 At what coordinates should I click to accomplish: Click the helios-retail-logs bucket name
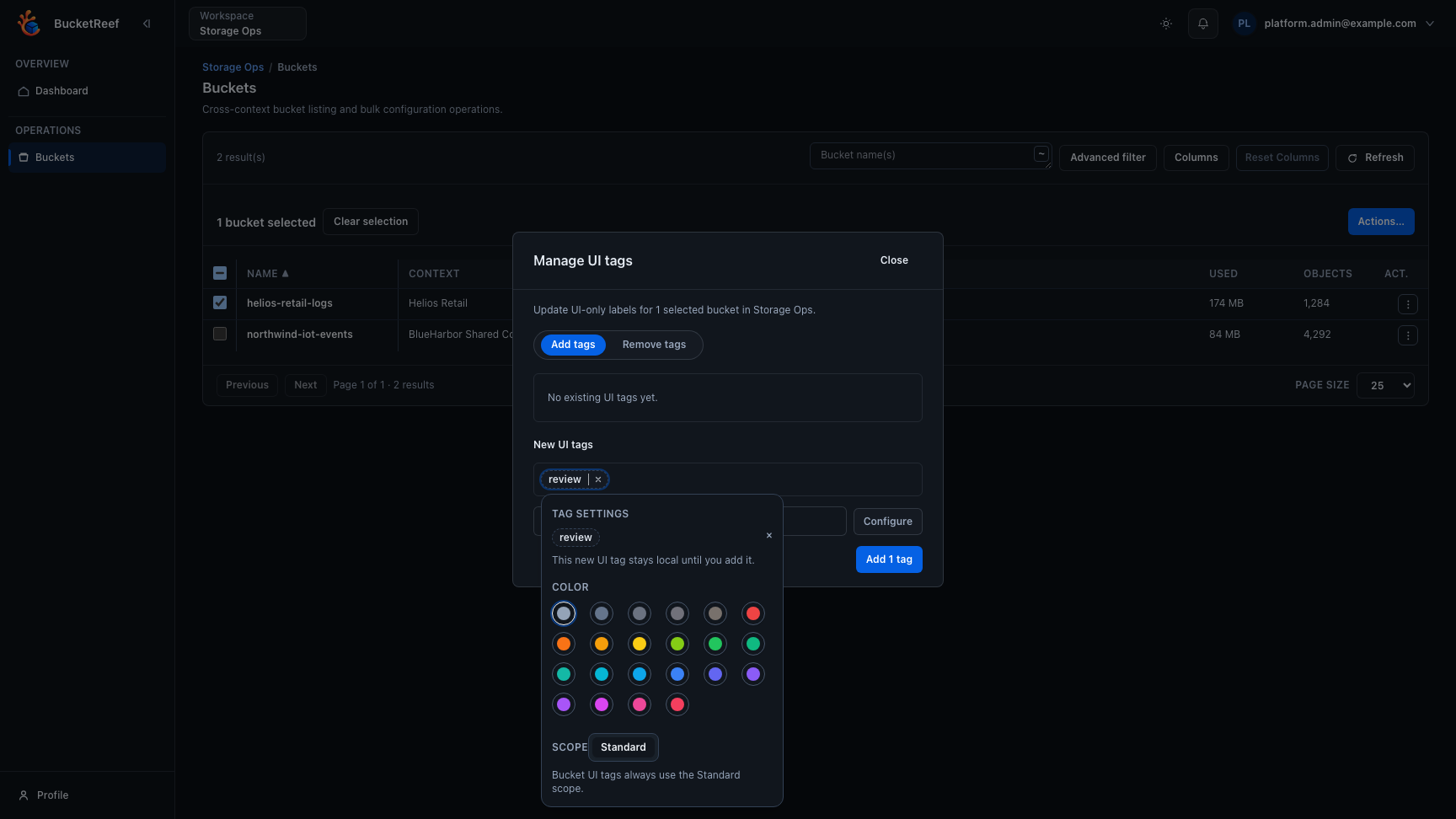click(290, 303)
